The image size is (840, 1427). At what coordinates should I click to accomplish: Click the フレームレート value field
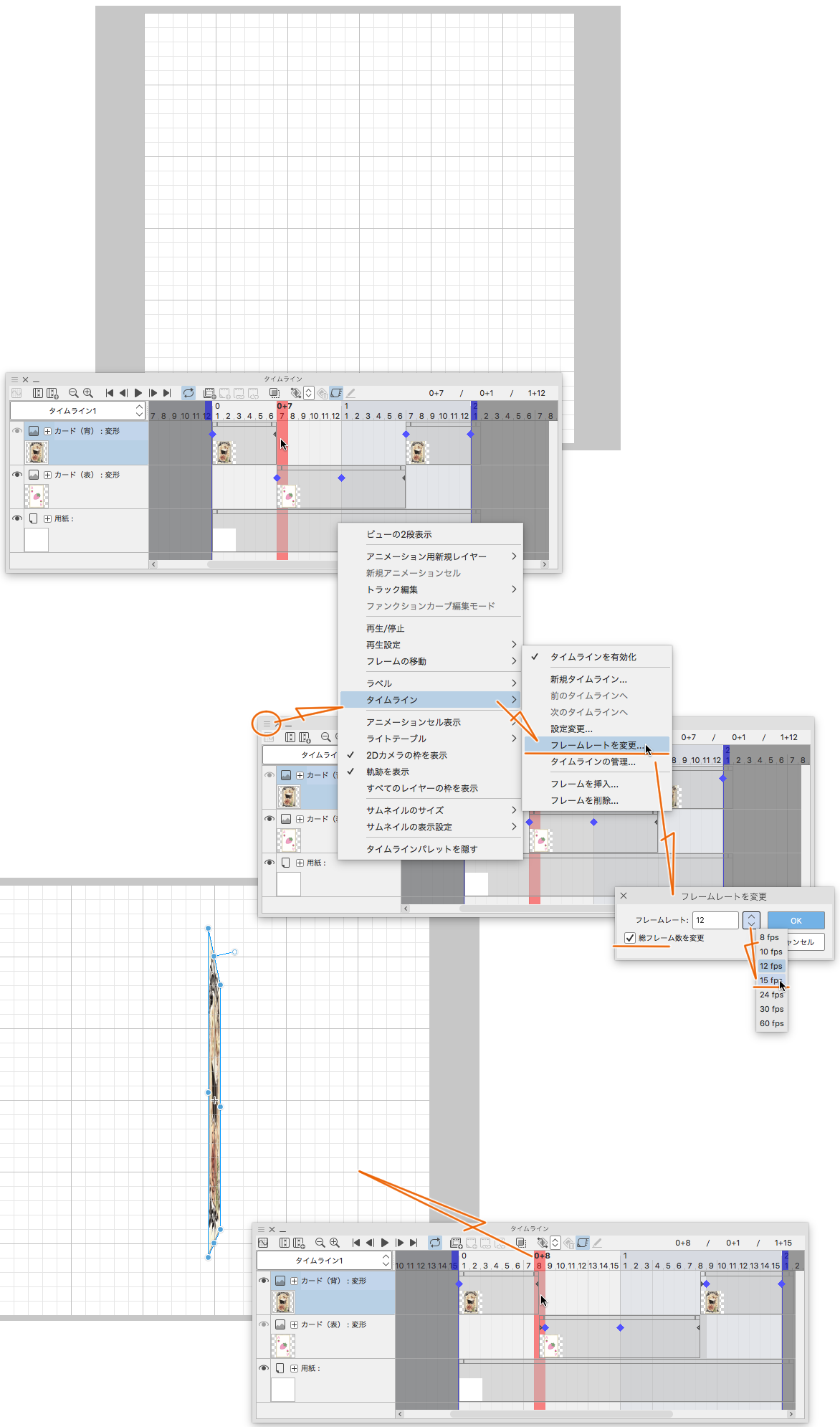715,920
